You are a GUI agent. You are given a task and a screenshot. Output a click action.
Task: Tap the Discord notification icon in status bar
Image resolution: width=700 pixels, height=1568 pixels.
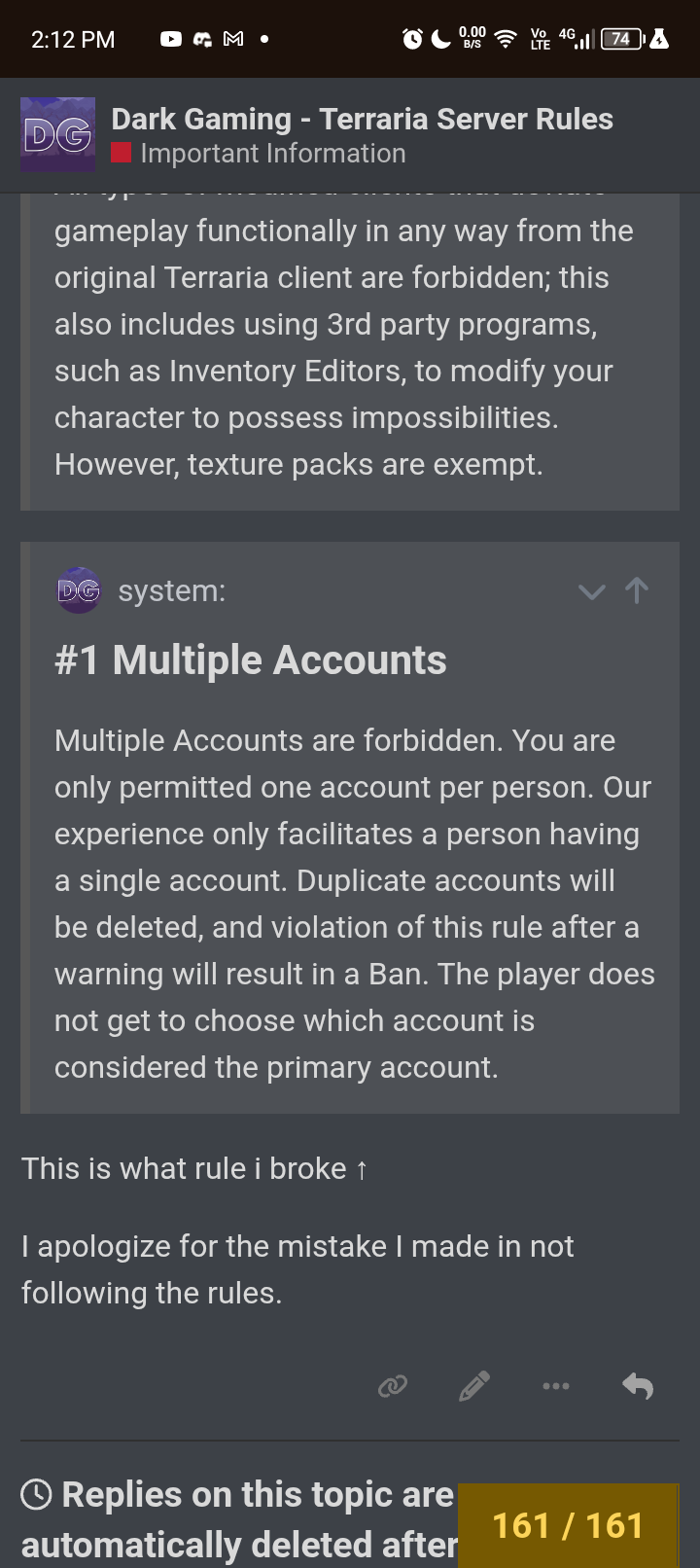coord(202,40)
